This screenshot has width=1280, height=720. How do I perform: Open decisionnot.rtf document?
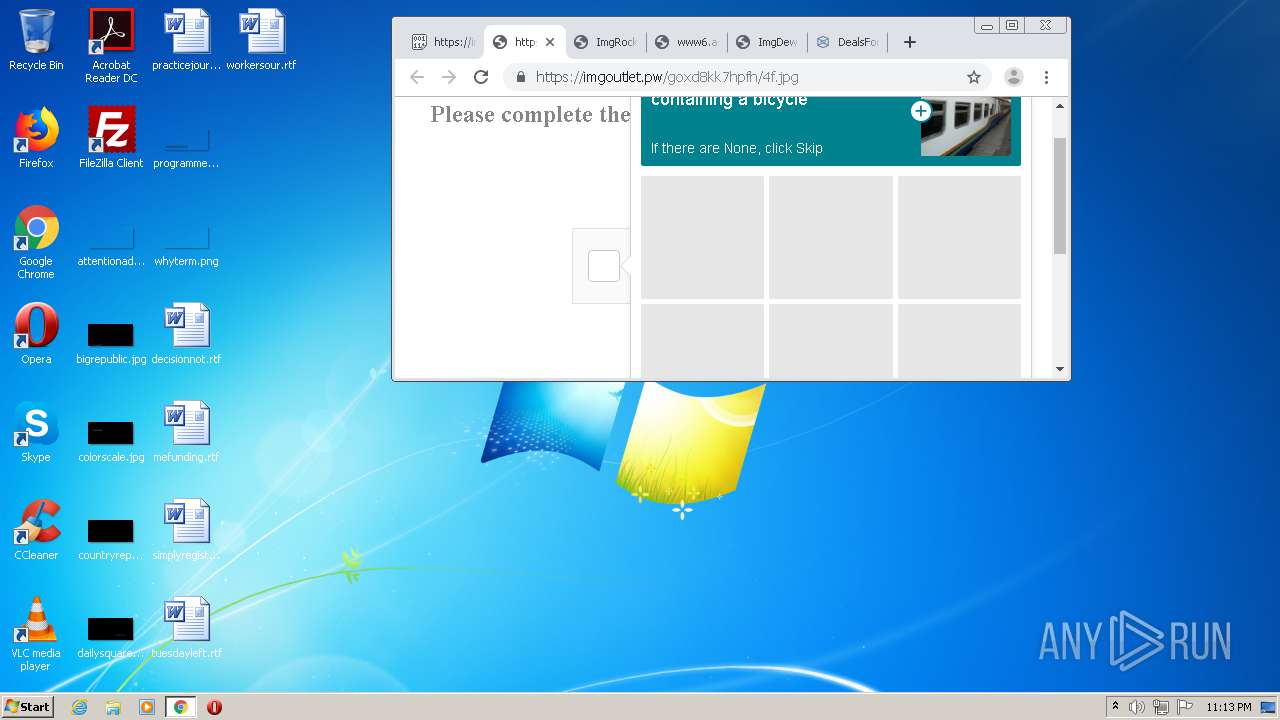click(186, 334)
